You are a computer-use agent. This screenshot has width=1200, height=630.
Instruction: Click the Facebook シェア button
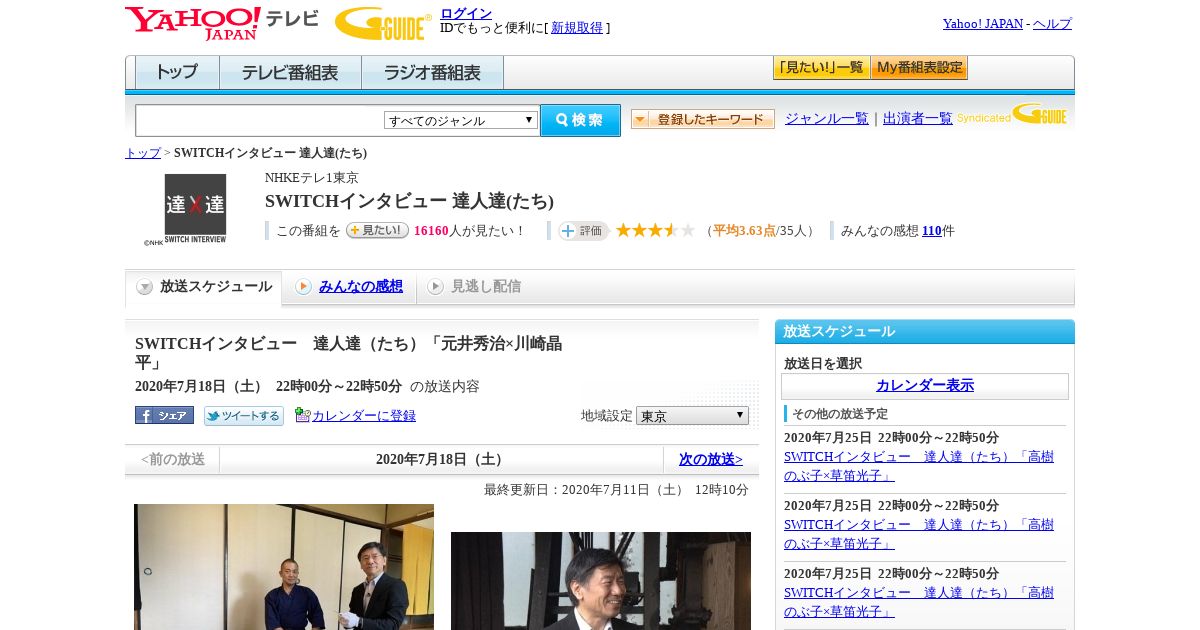coord(164,415)
